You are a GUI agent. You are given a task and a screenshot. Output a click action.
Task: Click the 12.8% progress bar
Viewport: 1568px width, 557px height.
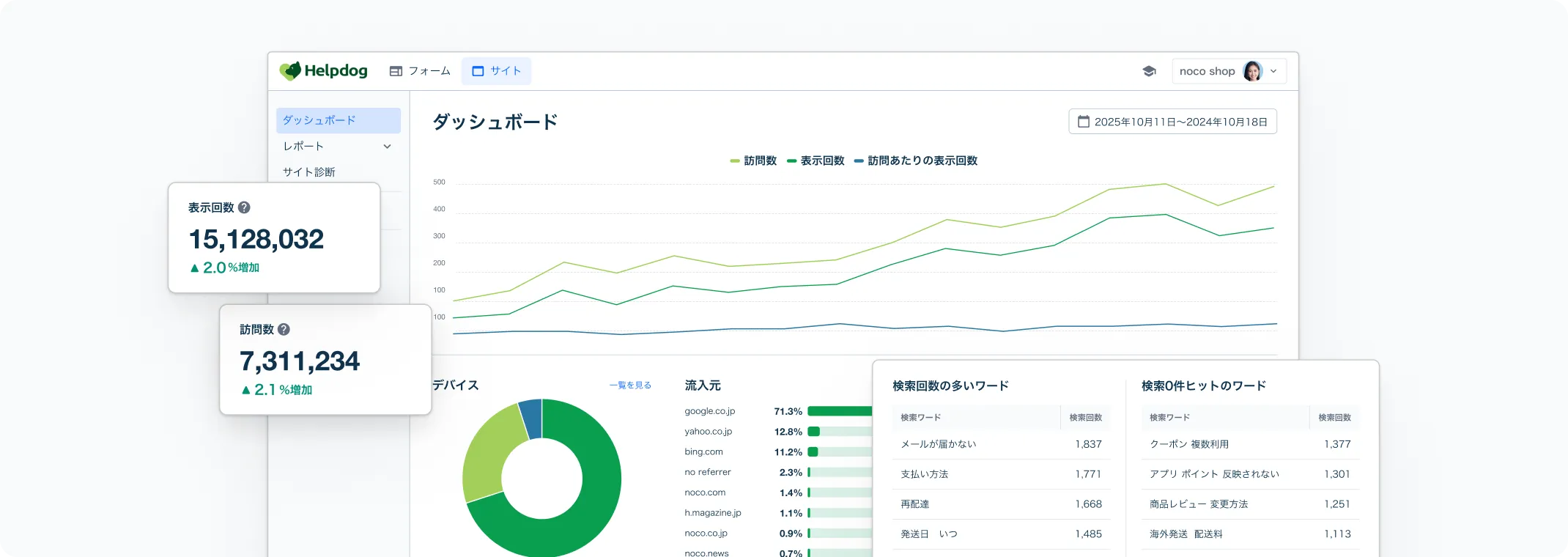[x=840, y=432]
